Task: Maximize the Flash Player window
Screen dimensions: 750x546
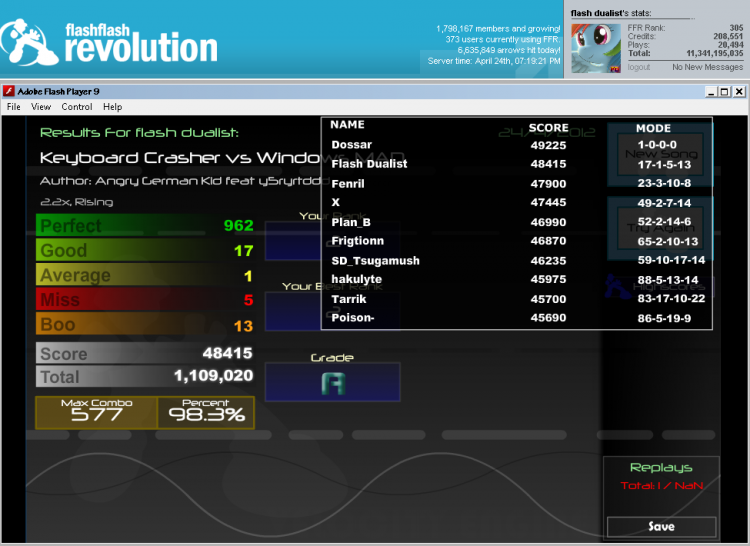Action: (725, 92)
